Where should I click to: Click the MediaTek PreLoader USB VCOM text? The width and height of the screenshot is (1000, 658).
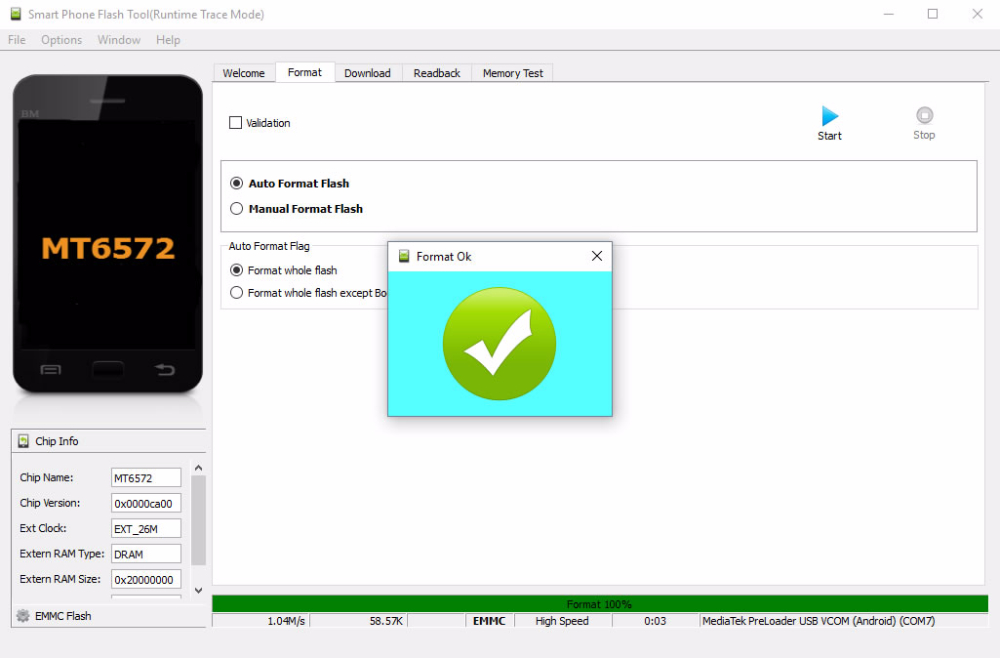pos(818,621)
